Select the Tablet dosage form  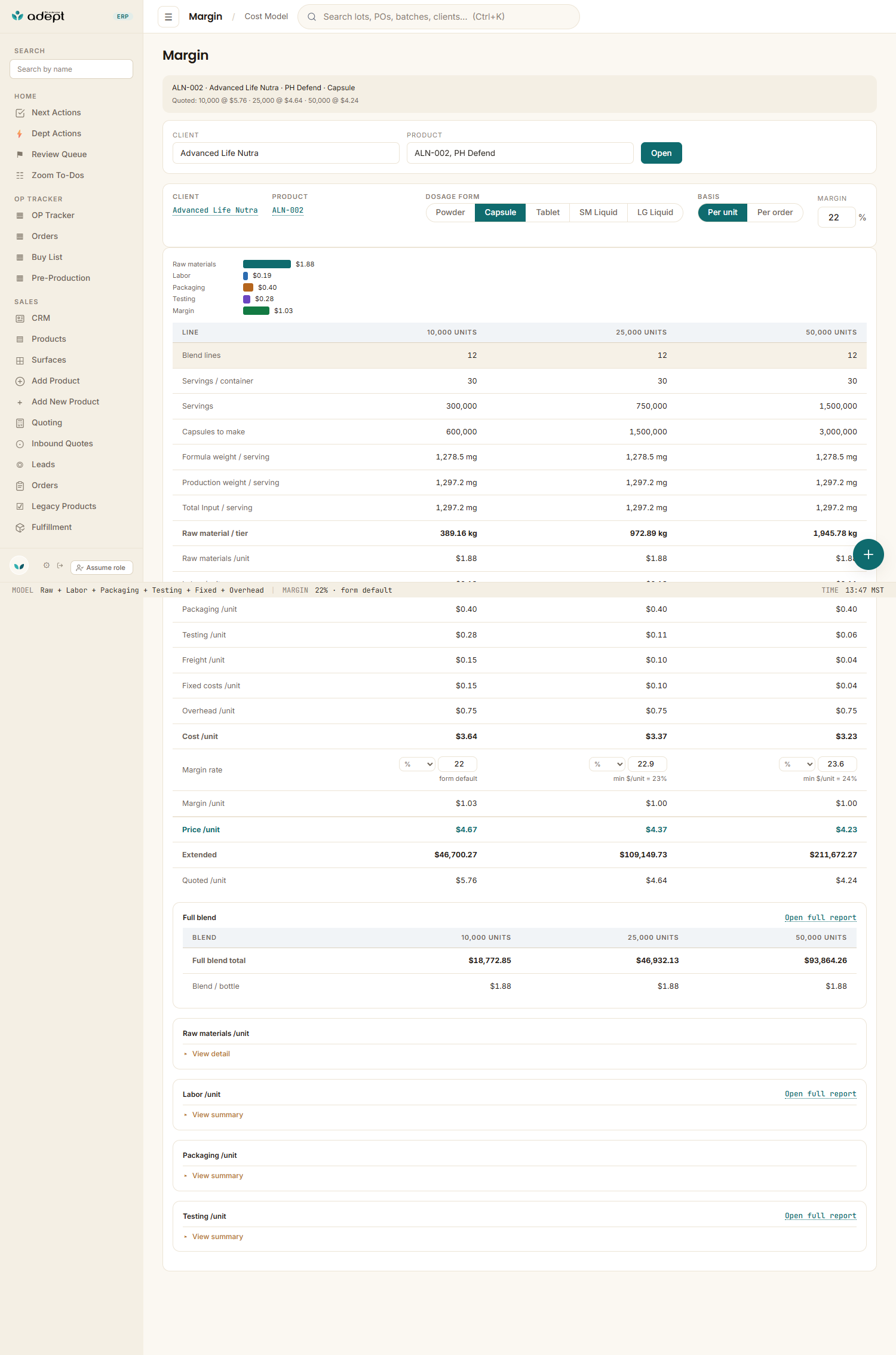tap(548, 213)
